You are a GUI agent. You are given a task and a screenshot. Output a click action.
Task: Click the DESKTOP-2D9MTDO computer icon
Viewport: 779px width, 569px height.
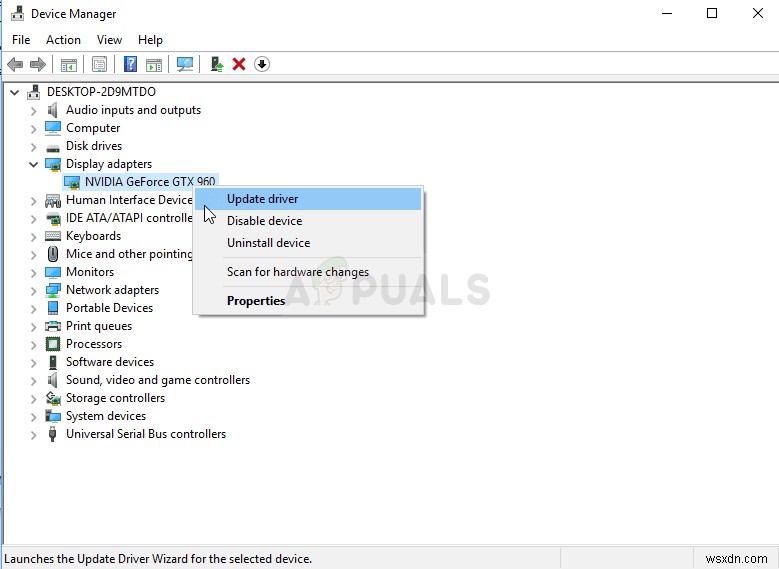tap(34, 92)
